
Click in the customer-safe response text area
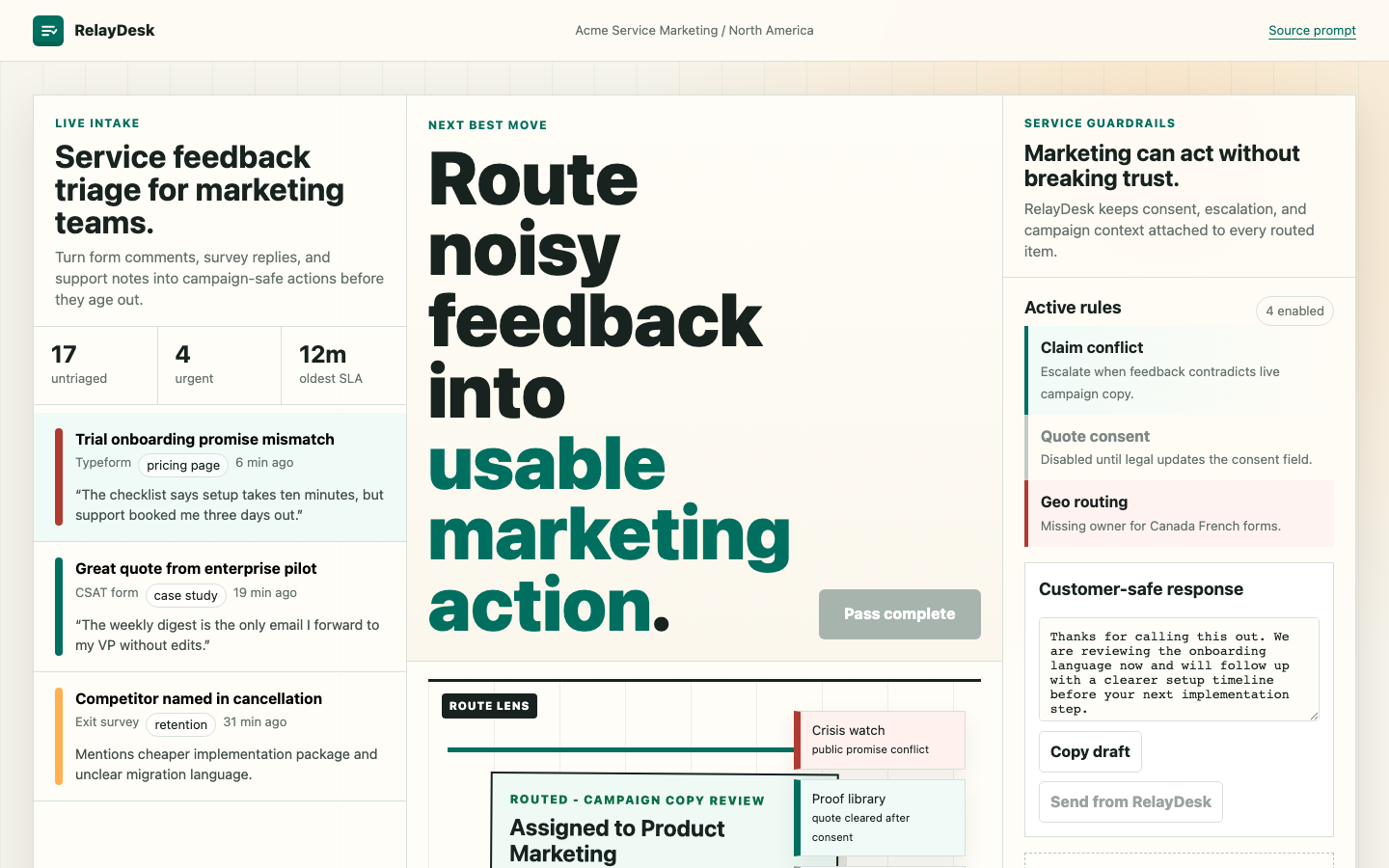[1179, 669]
